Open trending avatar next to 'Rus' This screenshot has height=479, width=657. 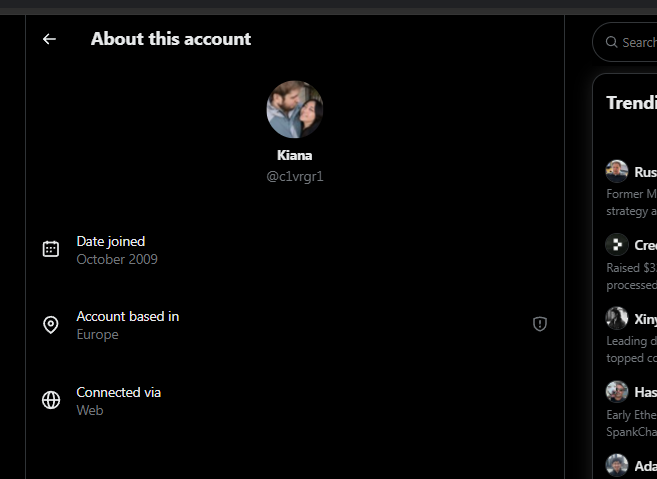click(617, 171)
